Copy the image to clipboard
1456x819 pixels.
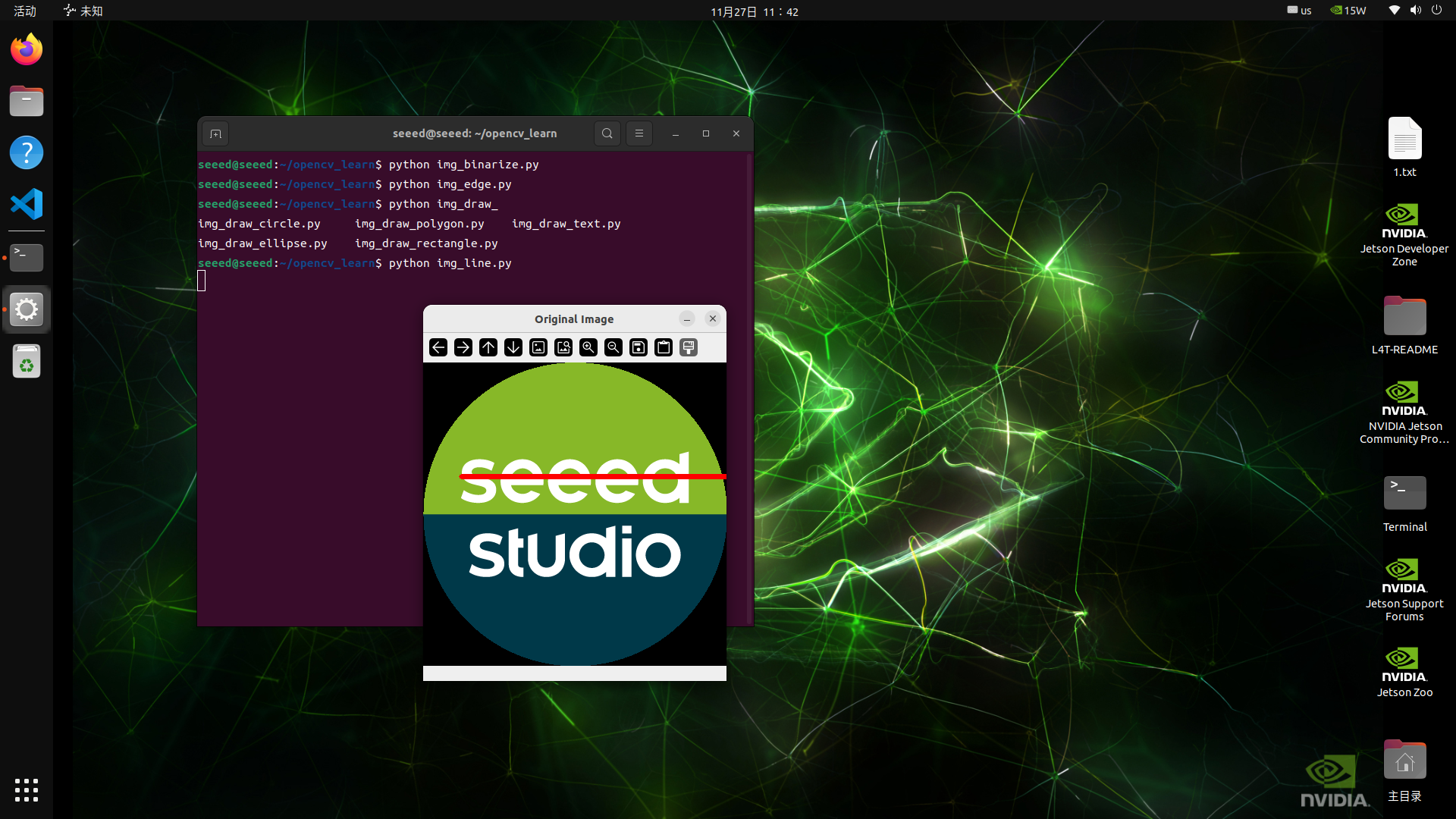click(664, 347)
